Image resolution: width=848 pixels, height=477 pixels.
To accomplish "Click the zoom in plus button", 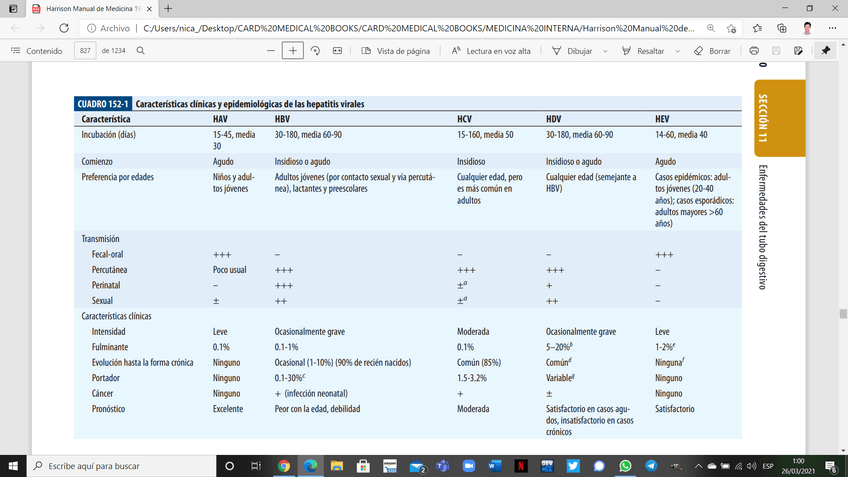I will point(292,50).
